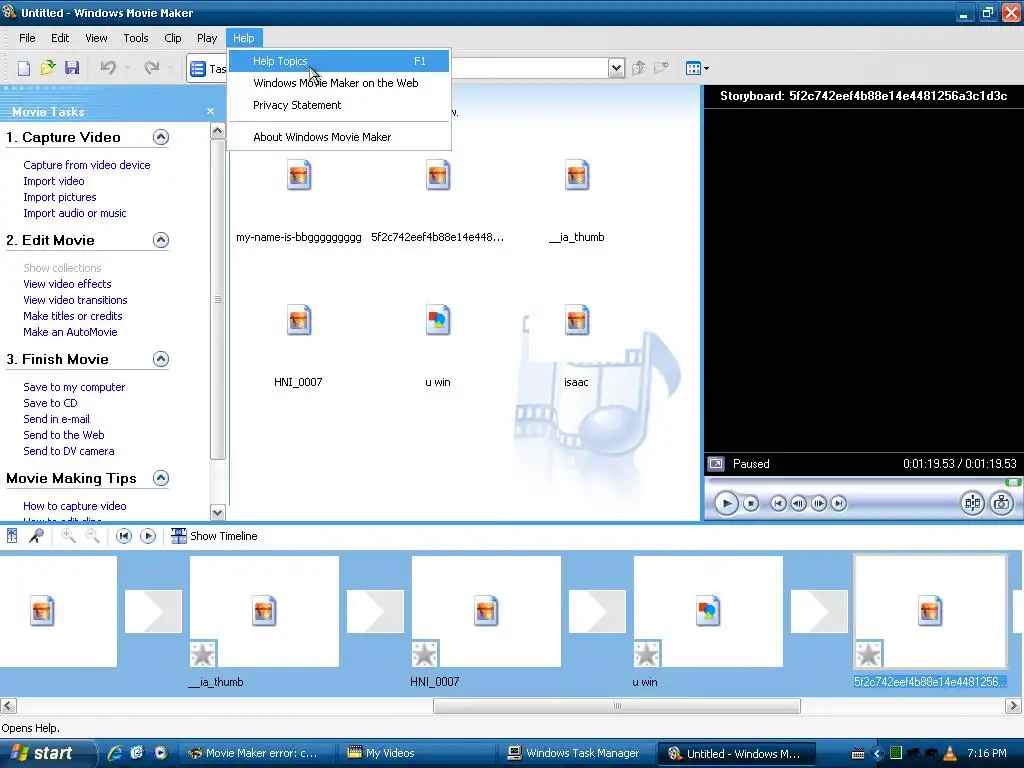
Task: Click the Narrate Timeline microphone icon
Action: [x=37, y=536]
